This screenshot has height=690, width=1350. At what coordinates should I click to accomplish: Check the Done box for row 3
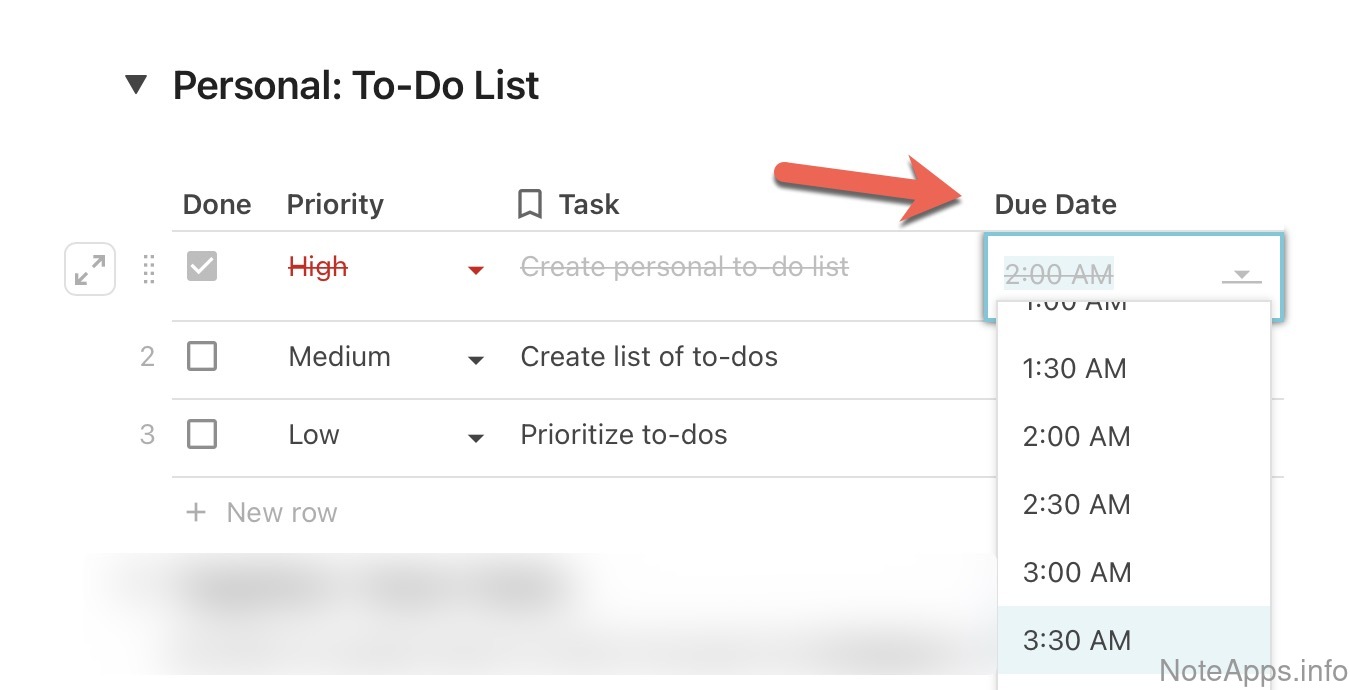point(202,435)
